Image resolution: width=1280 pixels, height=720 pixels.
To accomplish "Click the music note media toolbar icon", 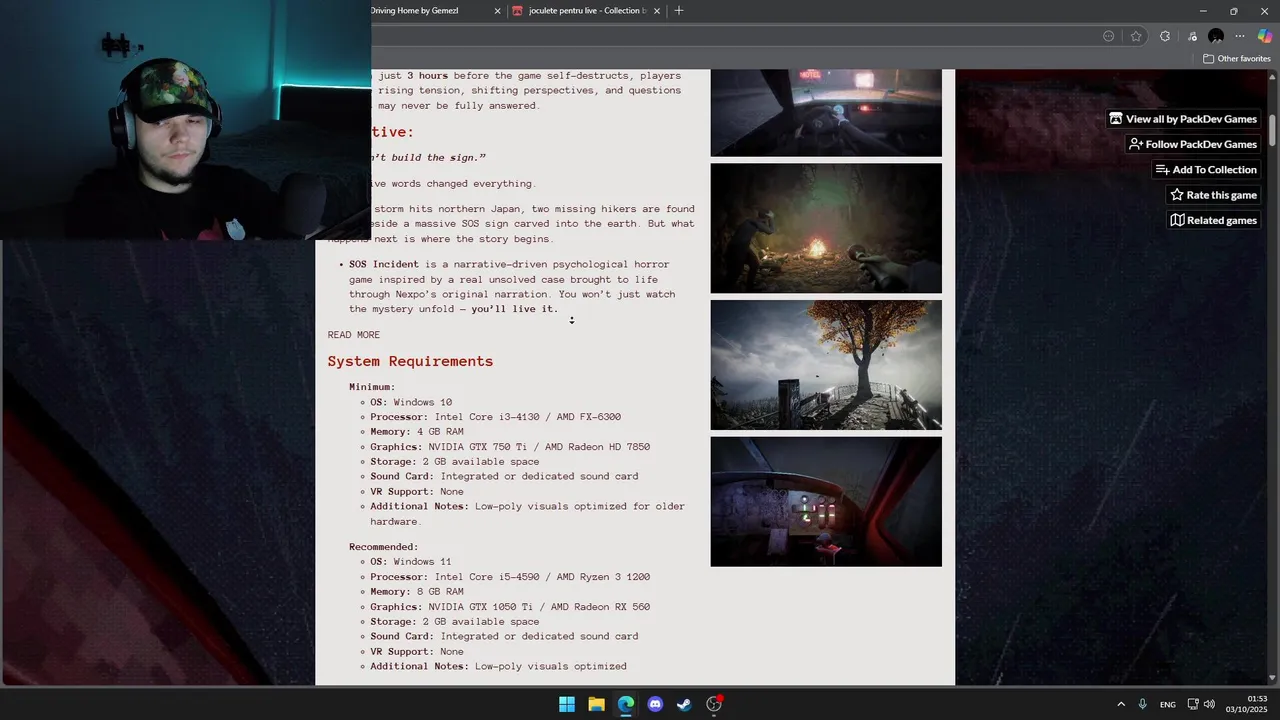I will (1191, 36).
